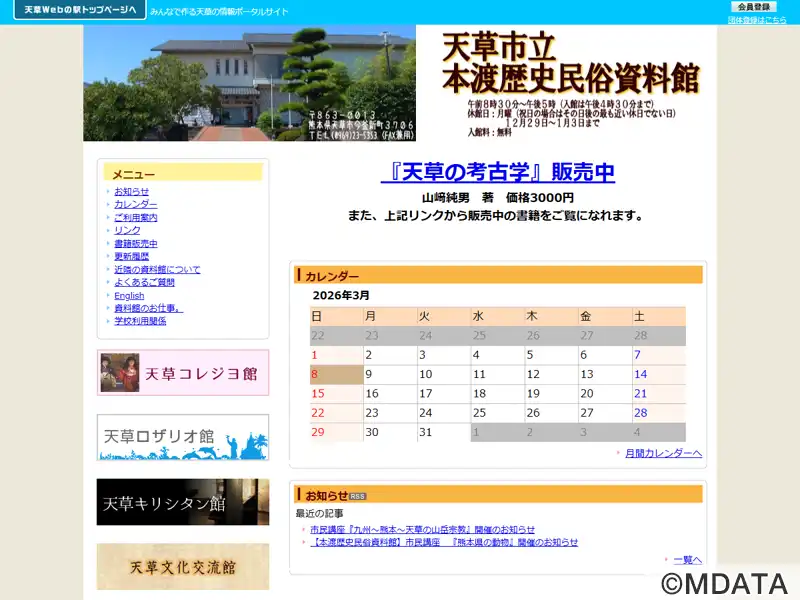Click the highlighted March 8 calendar cell

click(x=336, y=375)
